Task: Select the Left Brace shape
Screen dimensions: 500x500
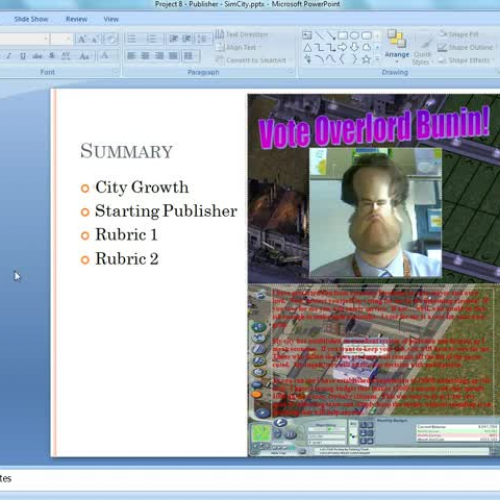Action: click(x=342, y=59)
